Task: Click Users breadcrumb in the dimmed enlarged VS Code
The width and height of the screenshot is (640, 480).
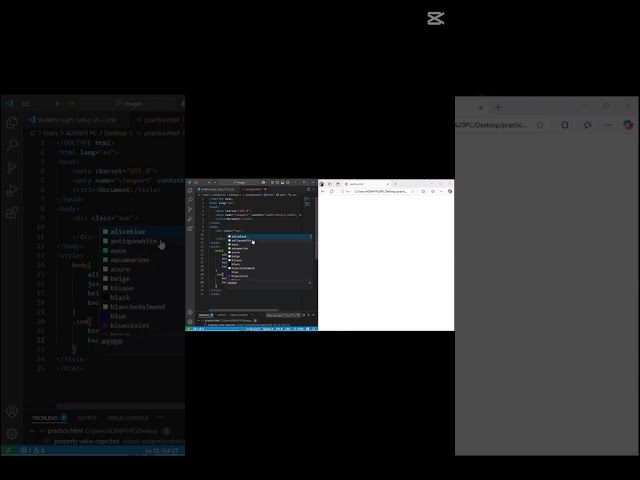Action: [x=51, y=133]
